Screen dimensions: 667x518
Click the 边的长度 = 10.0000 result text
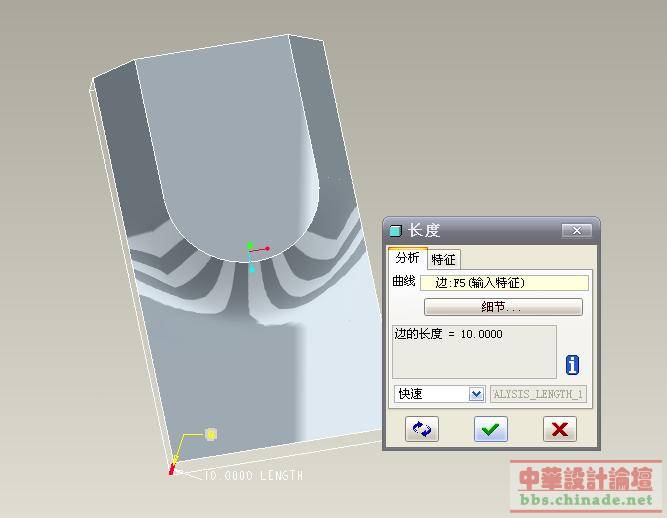pyautogui.click(x=448, y=334)
